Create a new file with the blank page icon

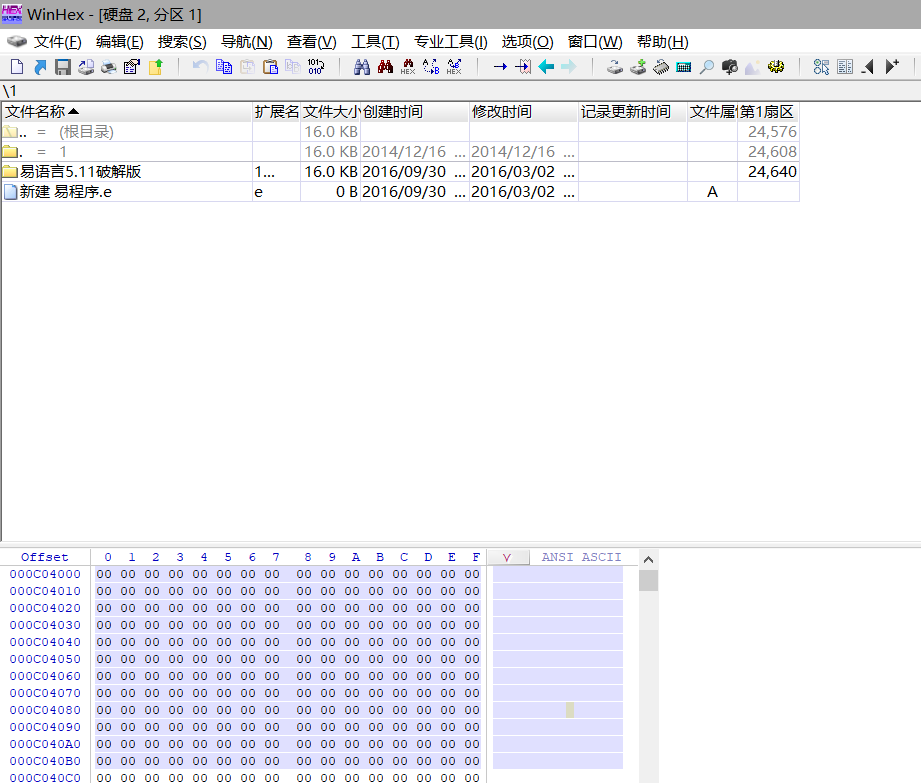click(x=17, y=67)
